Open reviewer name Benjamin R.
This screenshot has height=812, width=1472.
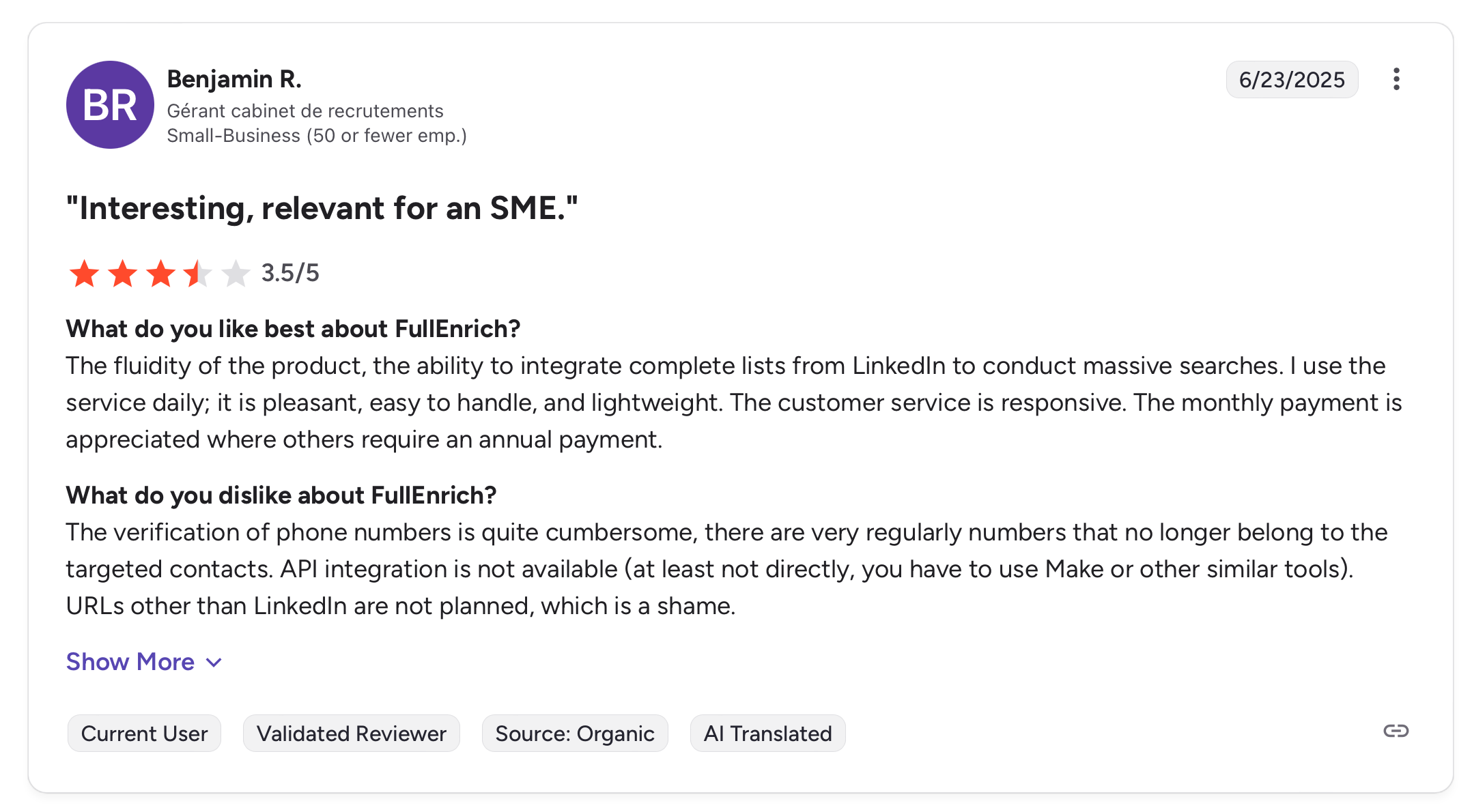click(234, 79)
